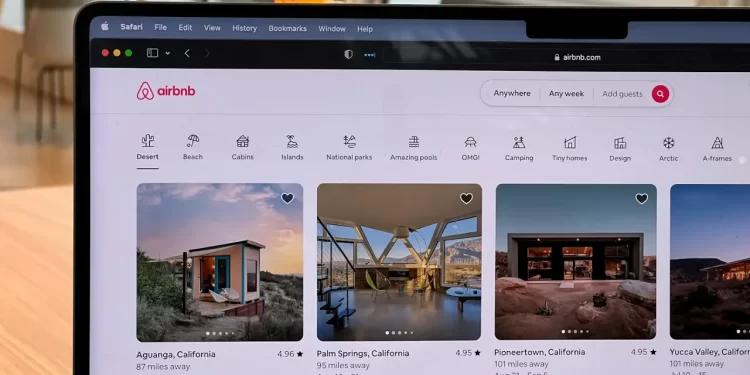Image resolution: width=750 pixels, height=375 pixels.
Task: Open the Palm Springs interior photo
Action: [x=399, y=262]
